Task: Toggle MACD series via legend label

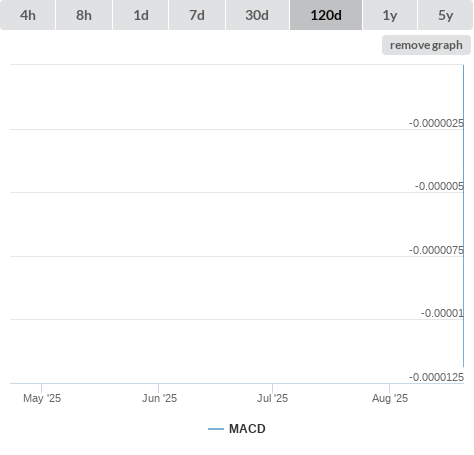Action: tap(247, 429)
